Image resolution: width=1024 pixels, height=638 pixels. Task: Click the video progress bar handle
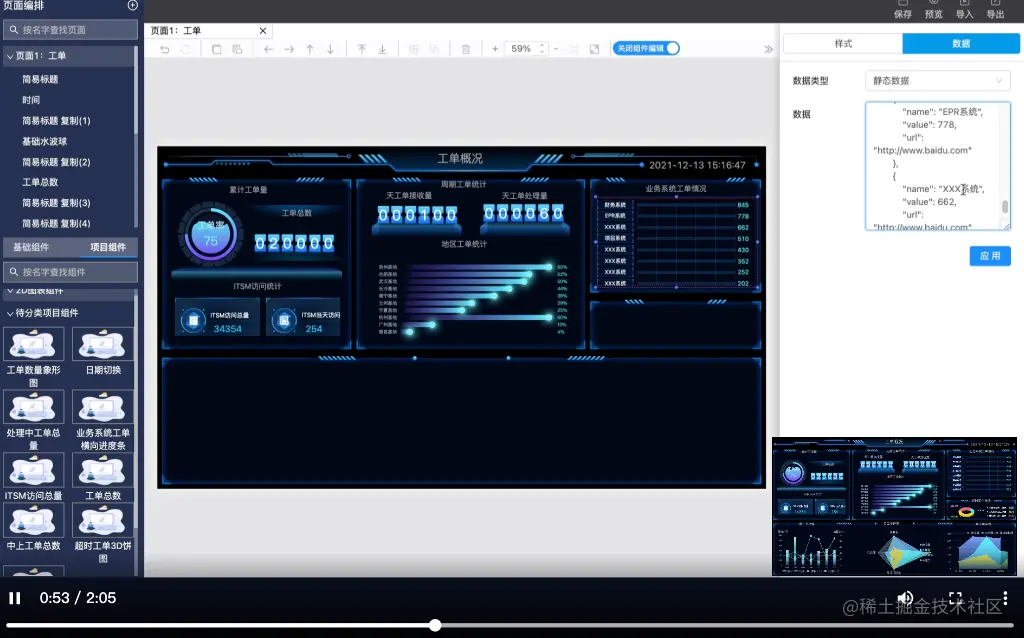(x=435, y=626)
